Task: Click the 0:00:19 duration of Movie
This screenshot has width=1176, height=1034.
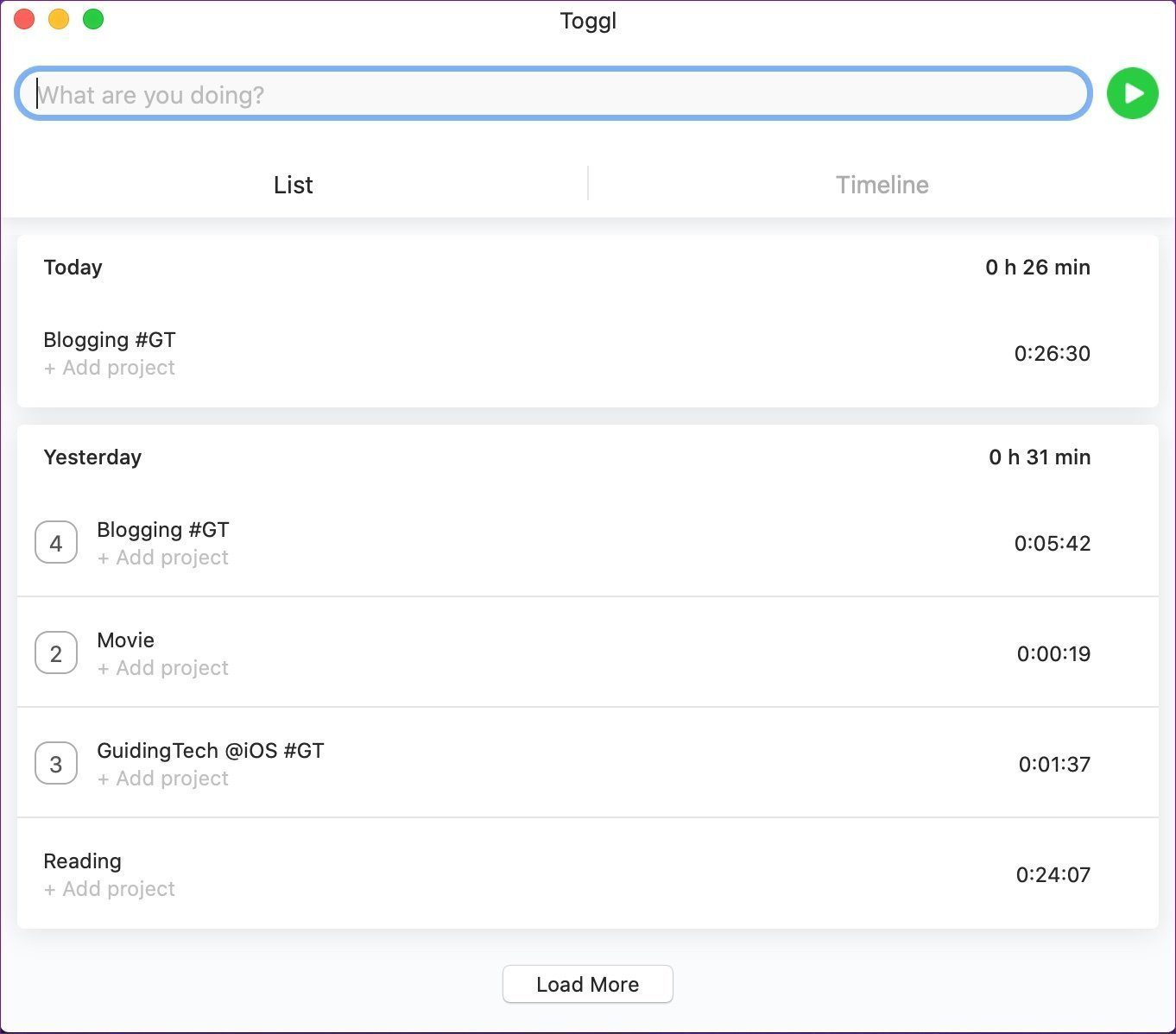Action: point(1053,653)
